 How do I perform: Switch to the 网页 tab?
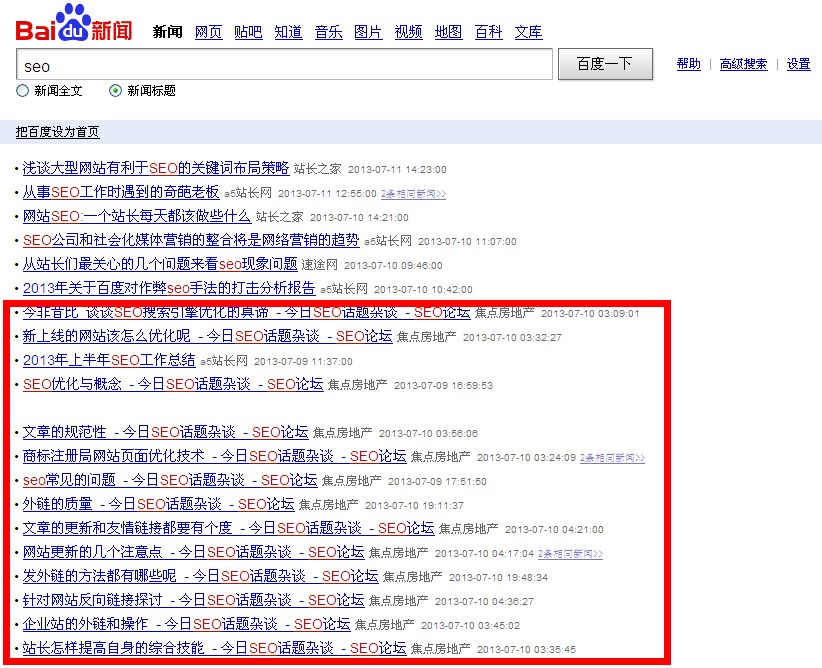[208, 32]
